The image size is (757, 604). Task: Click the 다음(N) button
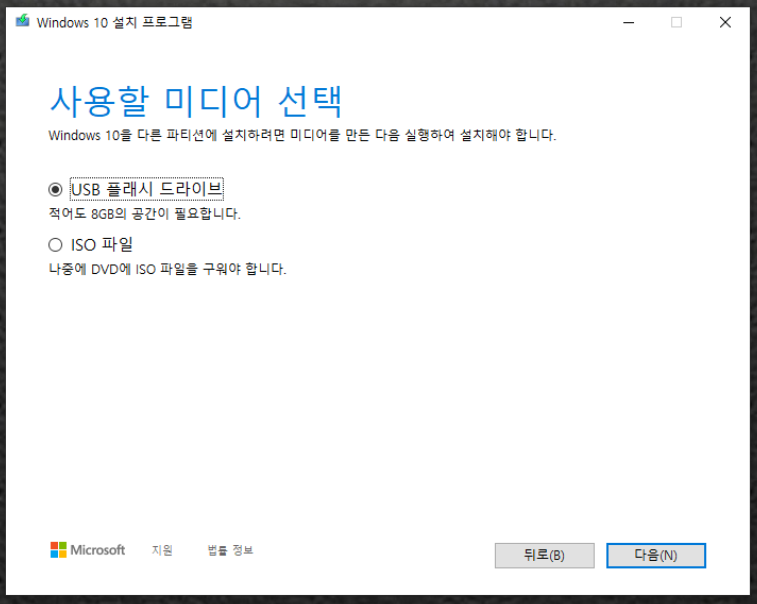[x=656, y=555]
